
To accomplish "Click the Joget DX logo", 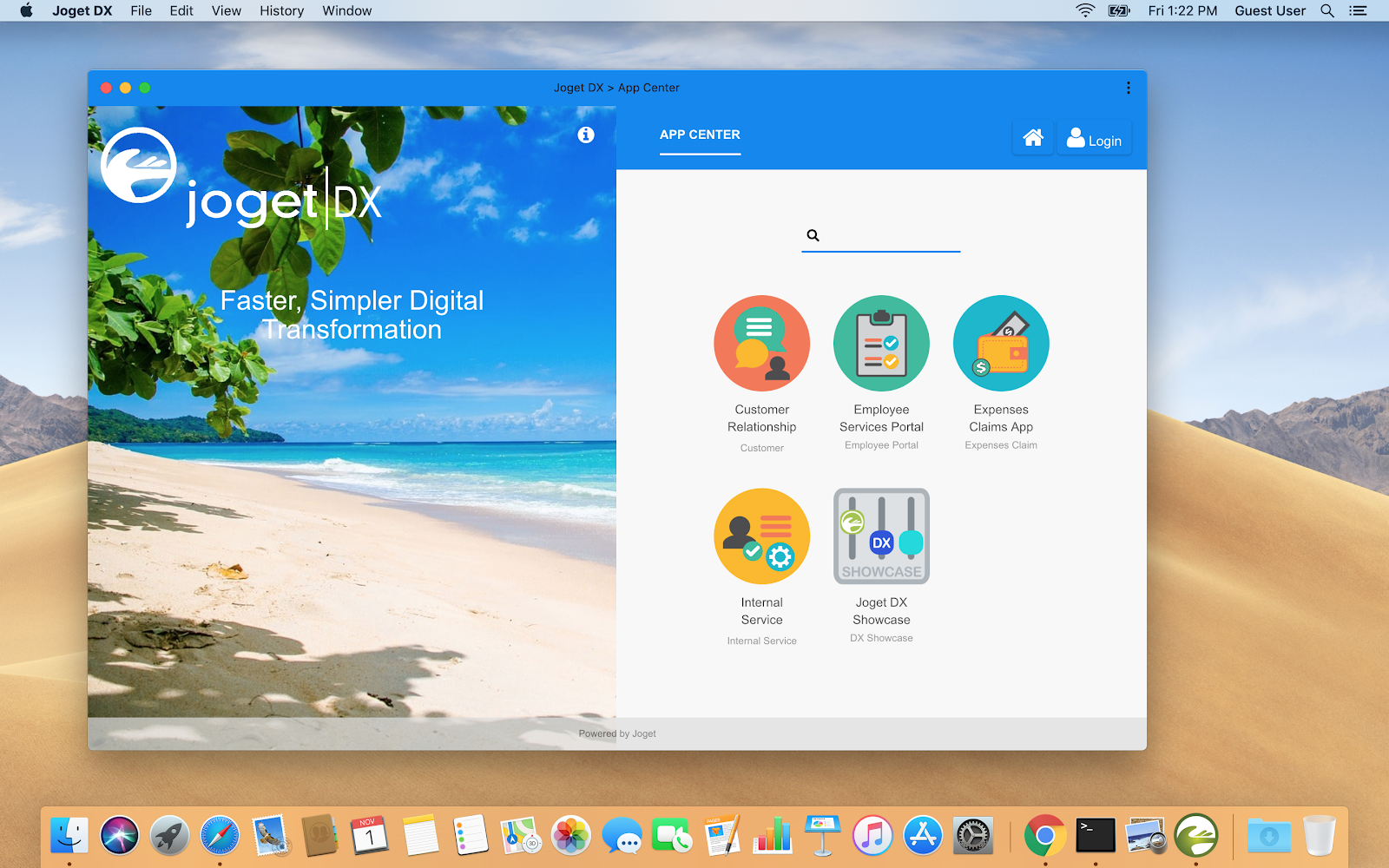I will click(241, 179).
